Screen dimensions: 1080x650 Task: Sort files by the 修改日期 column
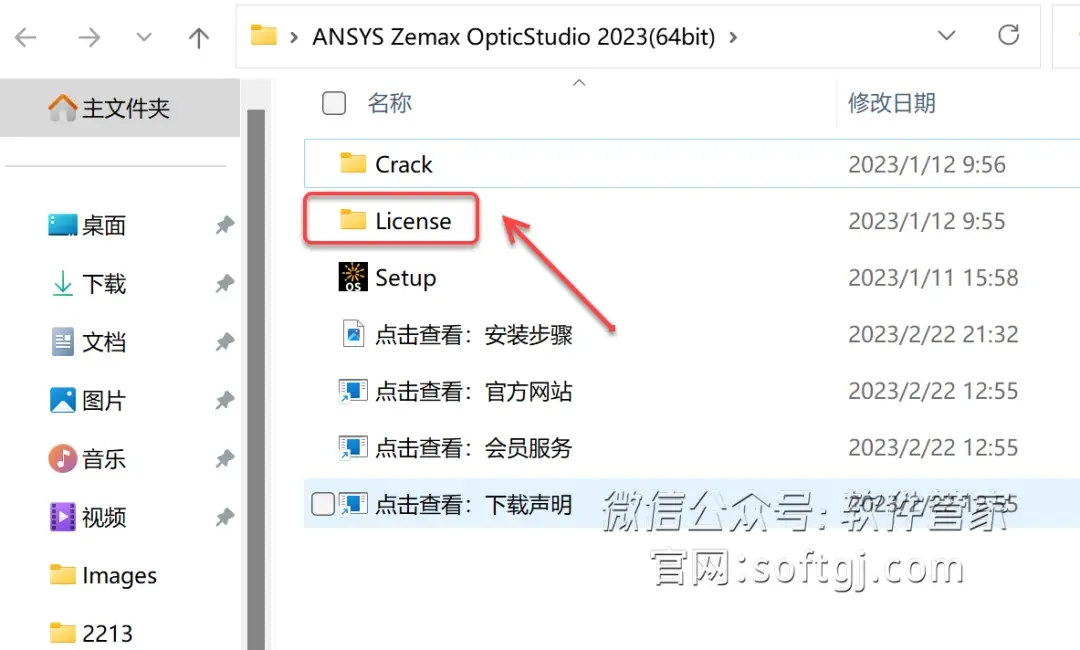click(x=891, y=103)
